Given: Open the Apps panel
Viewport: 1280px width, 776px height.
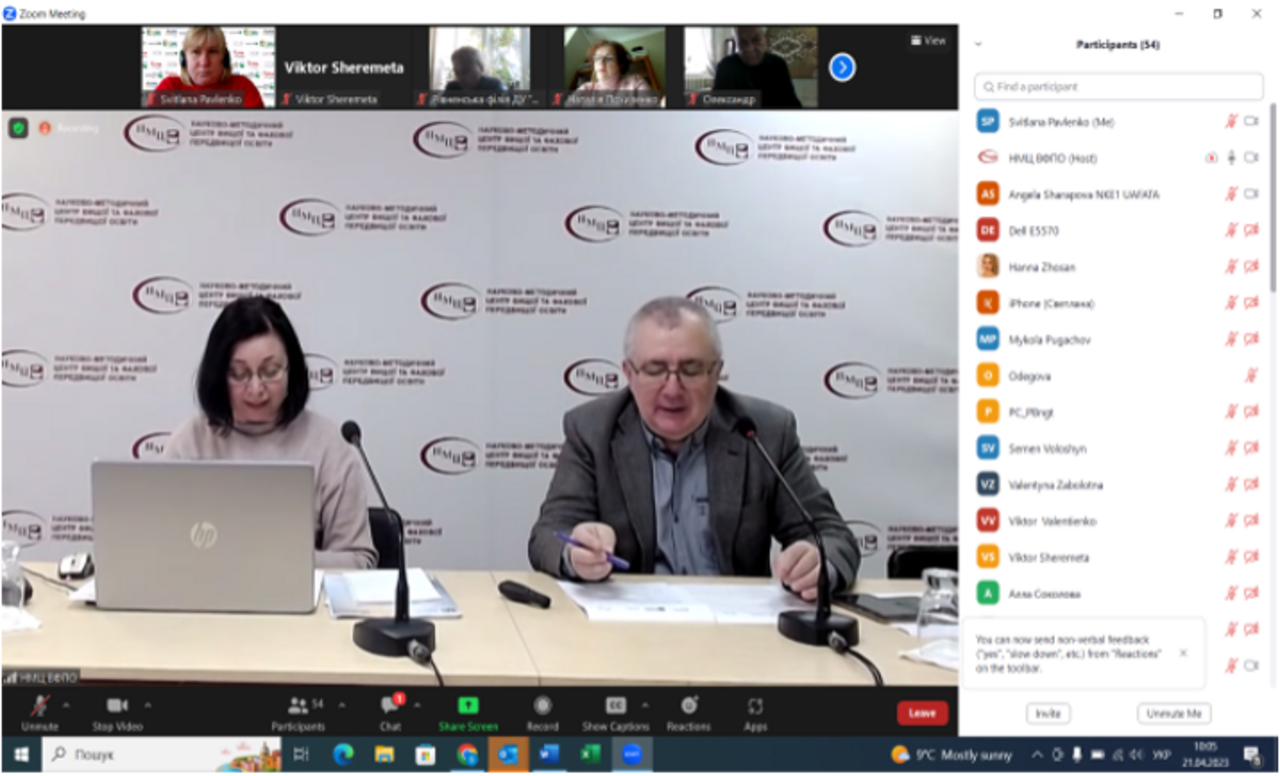Looking at the screenshot, I should coord(755,706).
